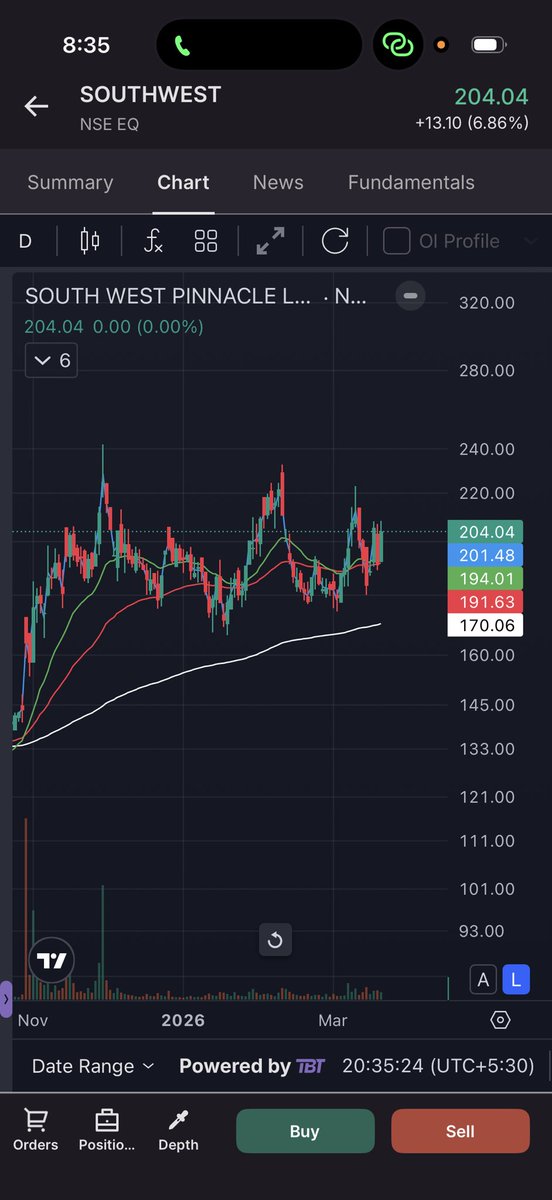Tap the TradingView logo badge

(51, 961)
